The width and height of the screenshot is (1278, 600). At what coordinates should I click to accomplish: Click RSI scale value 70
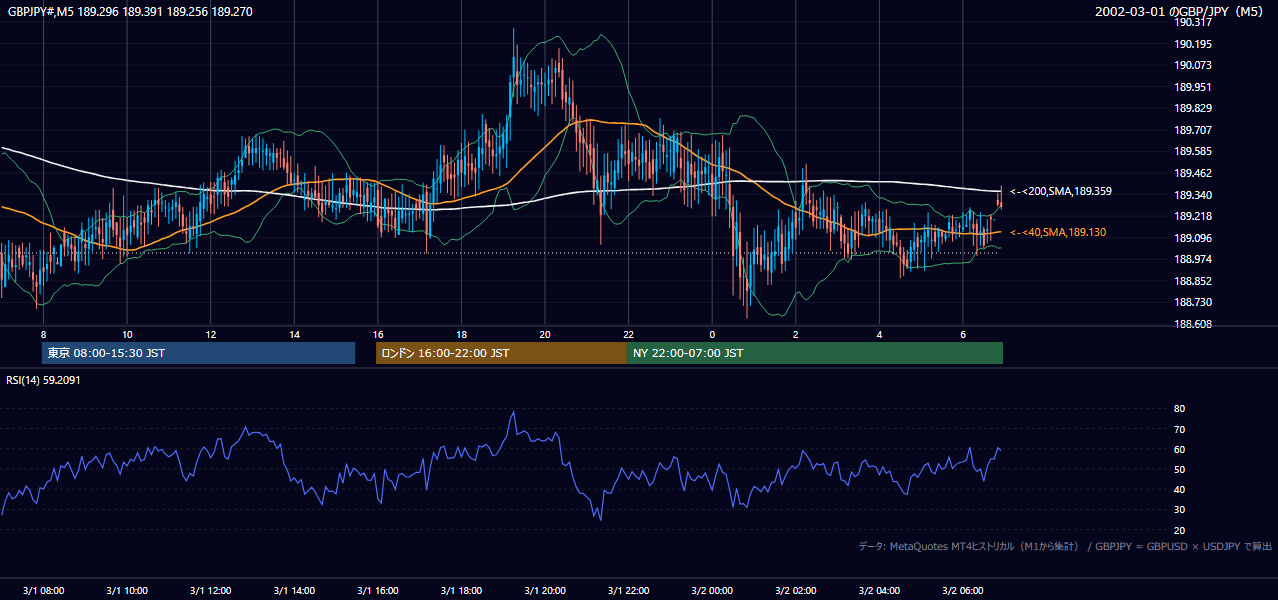[x=1179, y=429]
